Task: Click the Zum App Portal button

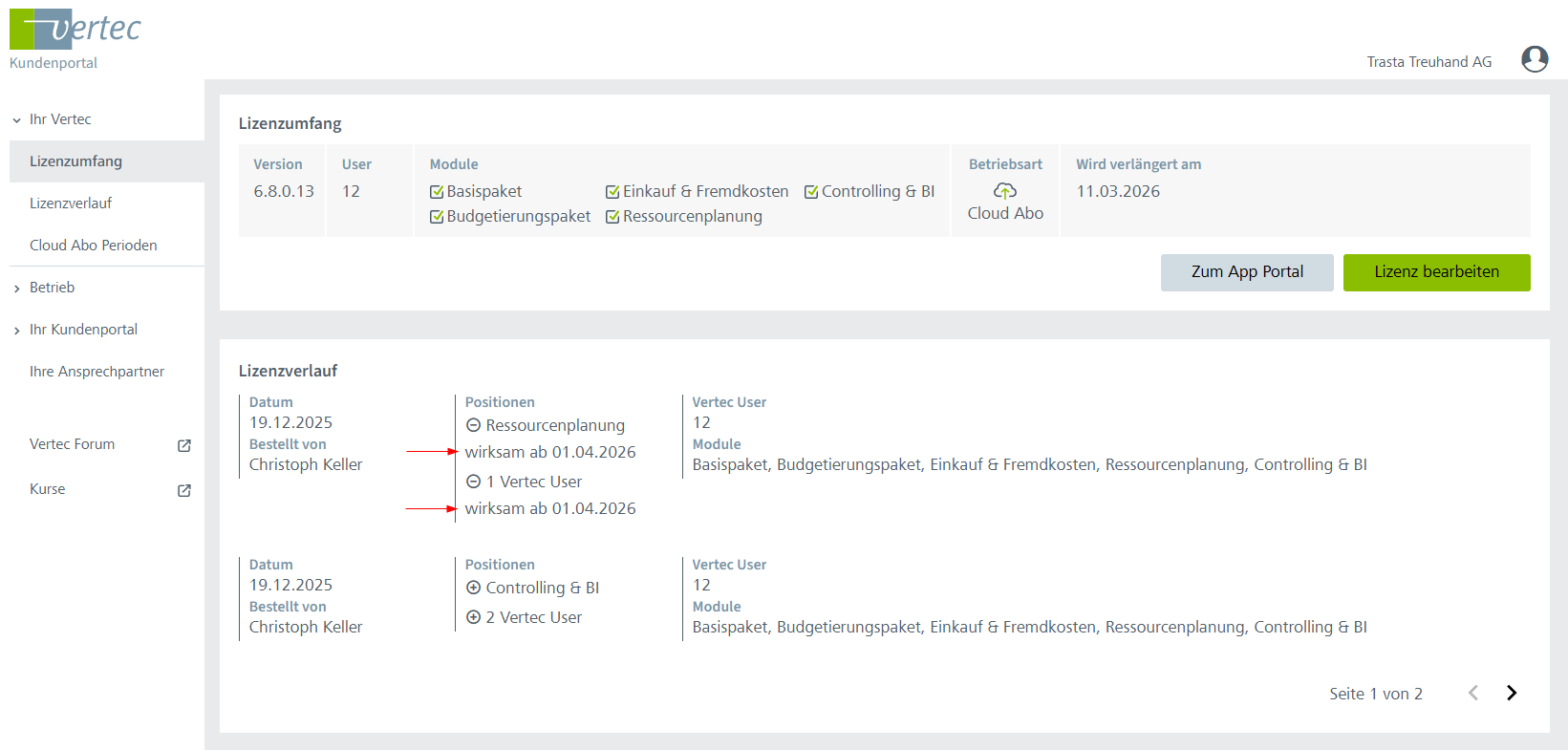Action: (1246, 272)
